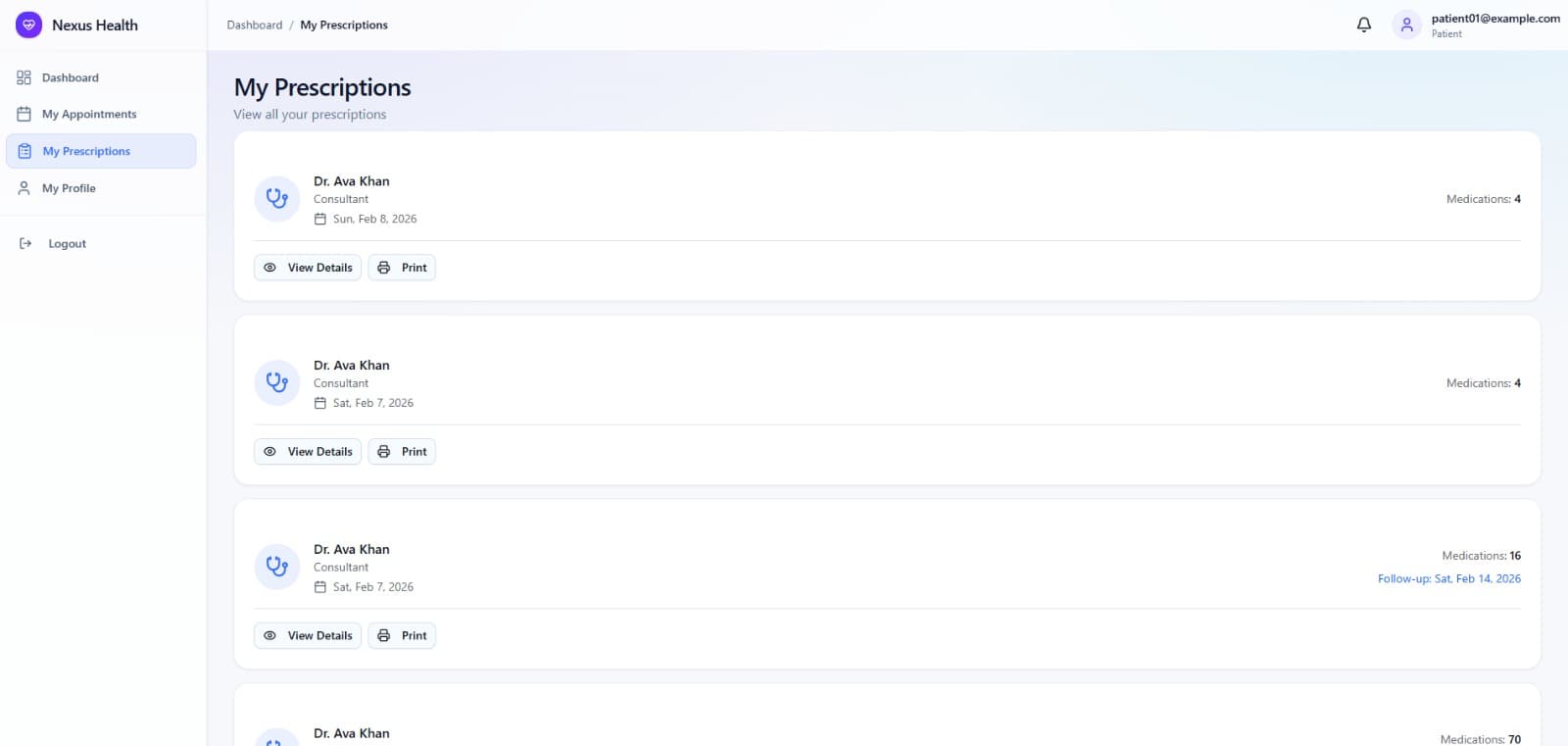Click stethoscope icon on Feb 8 prescription
The image size is (1568, 746).
coord(276,199)
